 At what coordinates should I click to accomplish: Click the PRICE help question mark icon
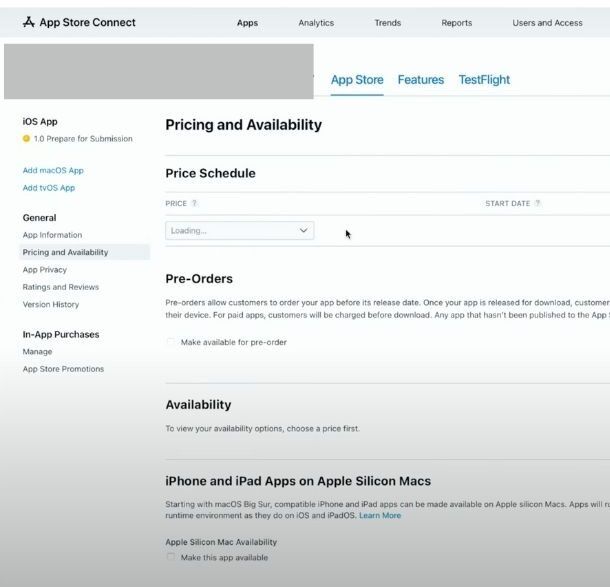coord(195,203)
